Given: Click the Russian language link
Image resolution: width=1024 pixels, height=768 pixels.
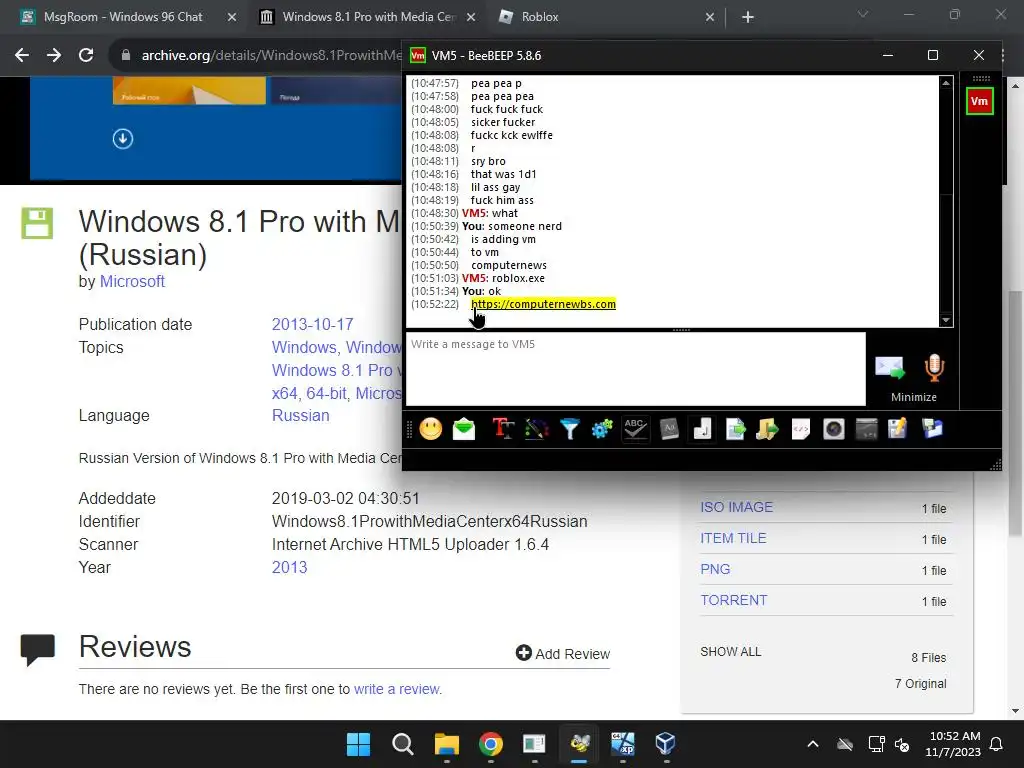Looking at the screenshot, I should coord(300,415).
